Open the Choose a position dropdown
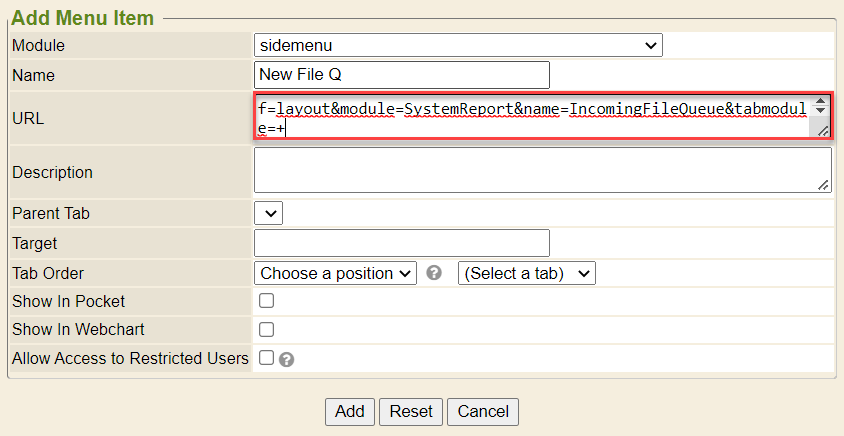 336,273
